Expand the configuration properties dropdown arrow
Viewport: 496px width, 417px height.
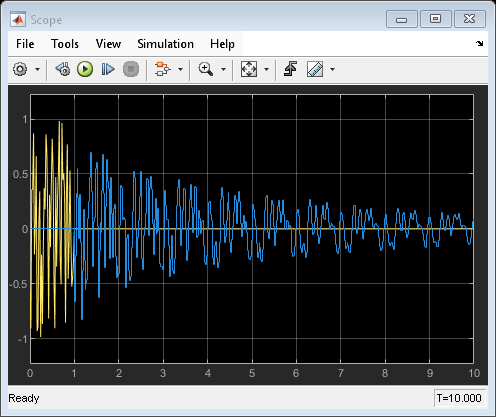pos(37,69)
